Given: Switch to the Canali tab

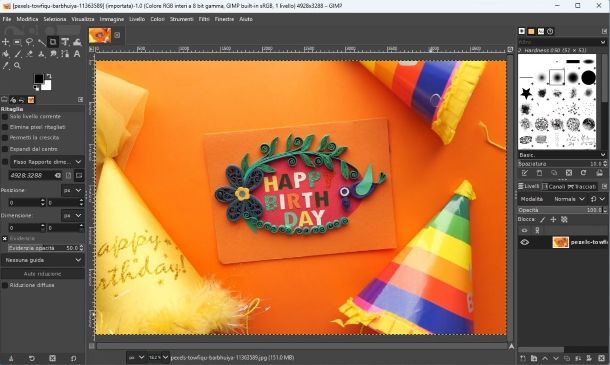Looking at the screenshot, I should tap(554, 187).
